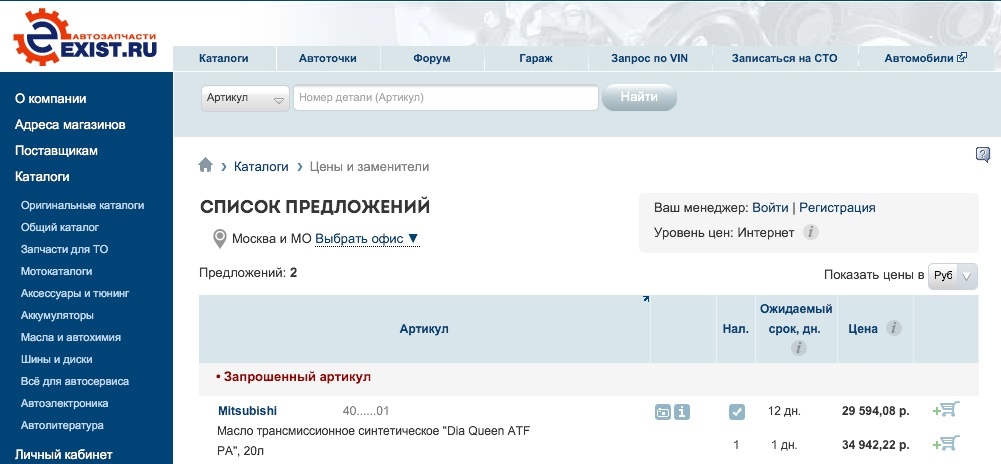This screenshot has height=464, width=1001.
Task: Click the Exist.ru logo
Action: (x=85, y=36)
